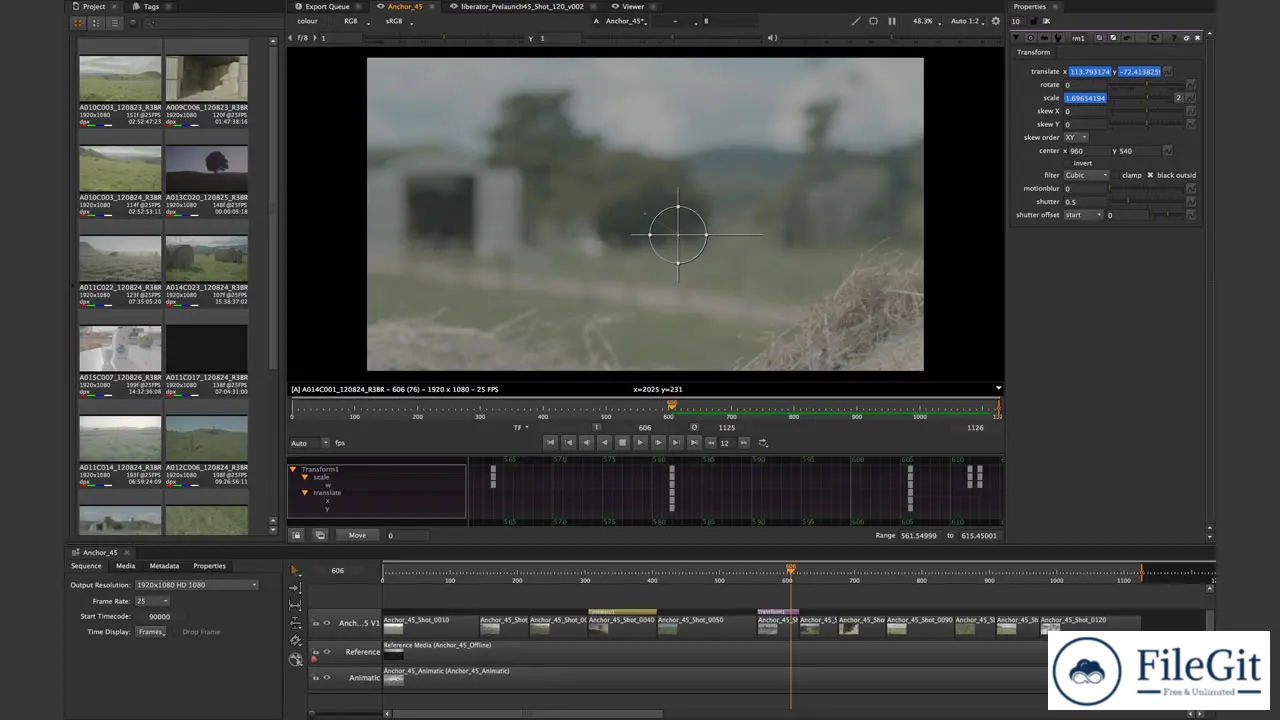Stop playback

click(x=622, y=442)
